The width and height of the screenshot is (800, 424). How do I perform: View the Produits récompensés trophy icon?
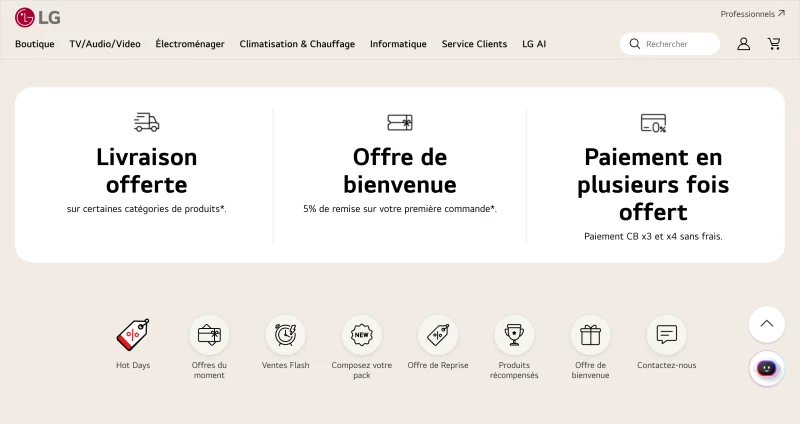click(514, 335)
